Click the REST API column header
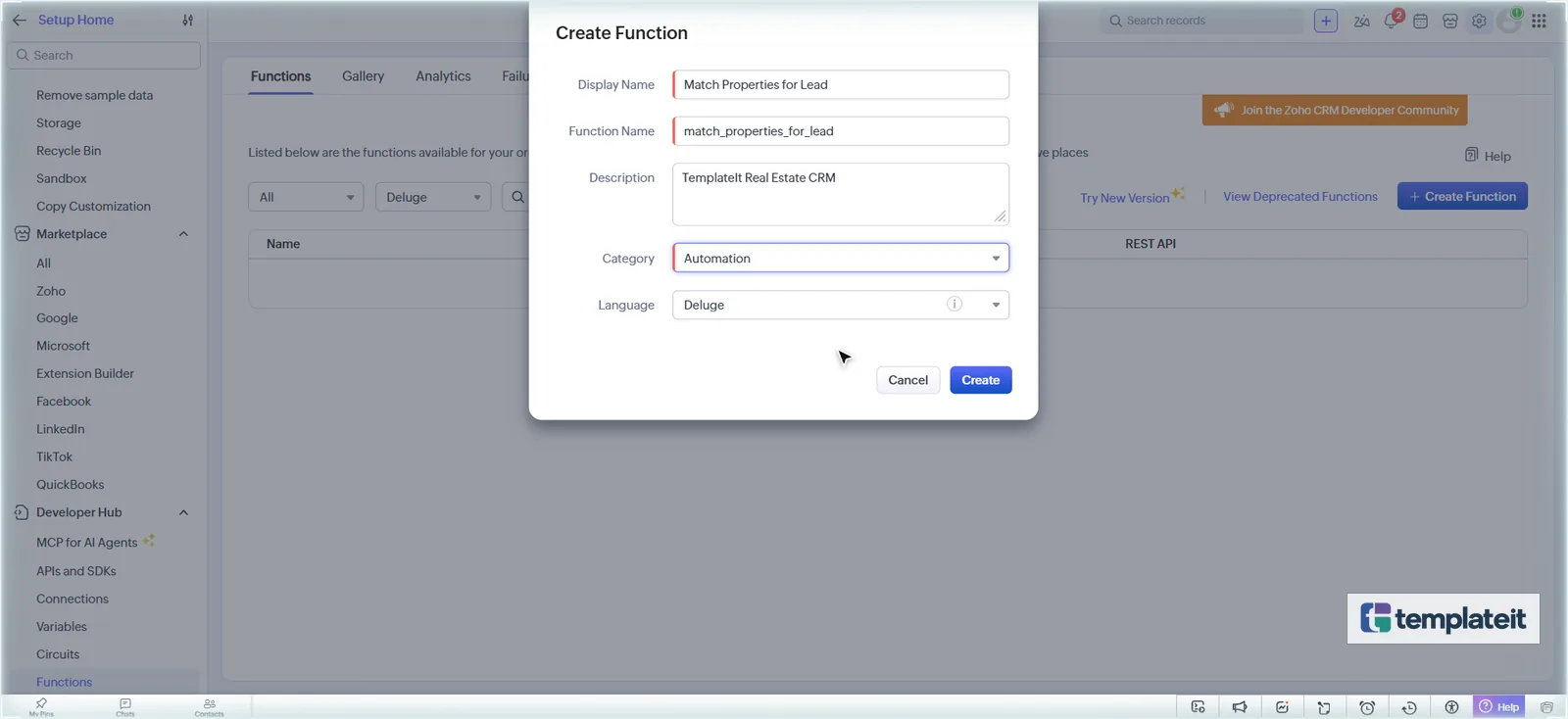The width and height of the screenshot is (1568, 719). pos(1151,244)
